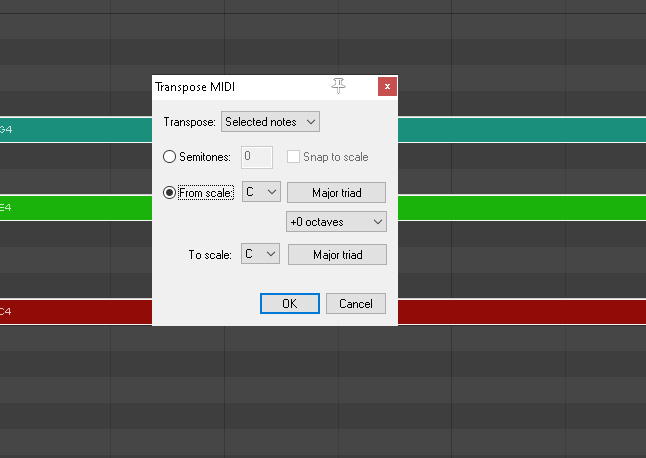Open the +0 octaves dropdown
Screen dimensions: 646x458
(336, 222)
